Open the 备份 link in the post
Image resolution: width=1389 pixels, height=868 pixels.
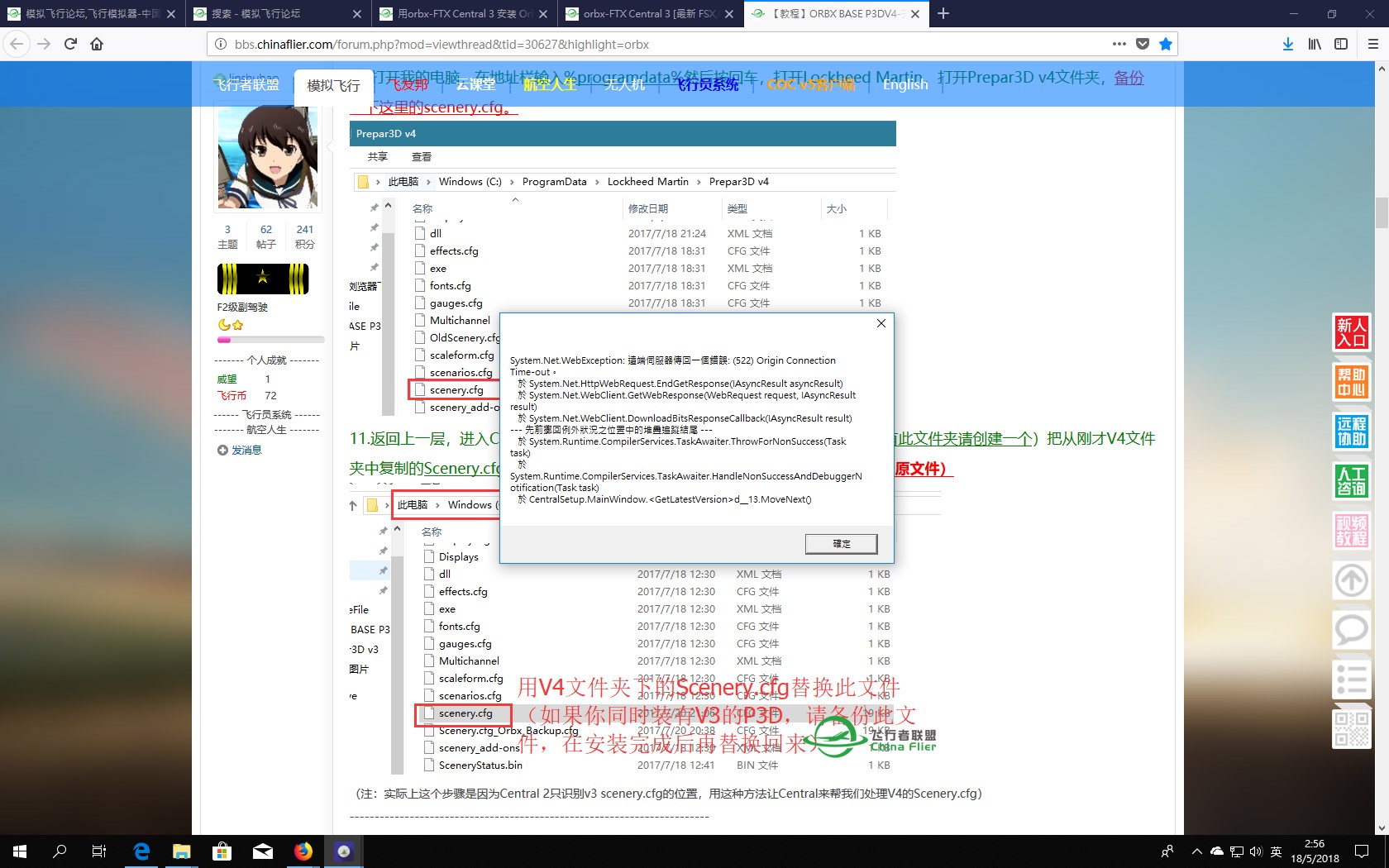pos(1129,78)
